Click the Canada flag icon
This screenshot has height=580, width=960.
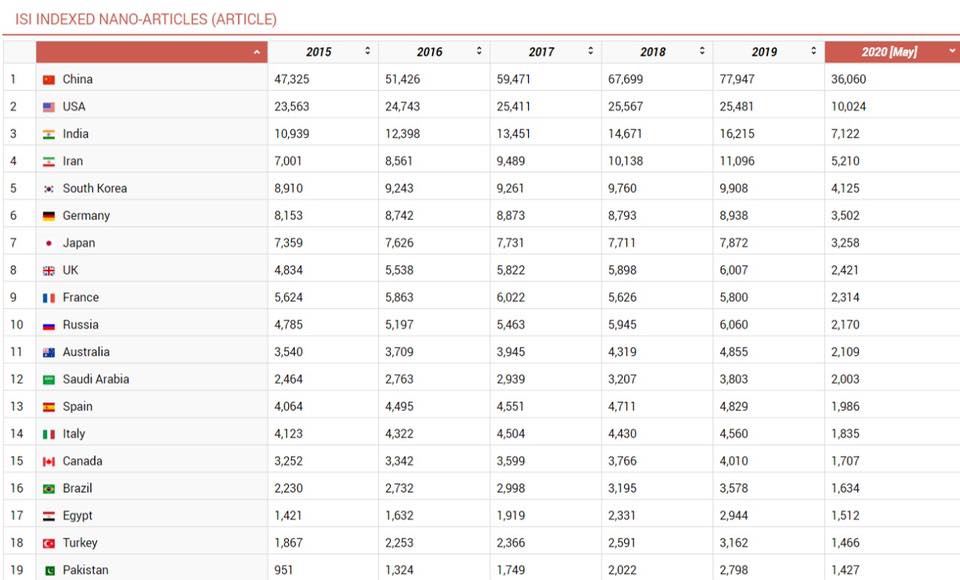click(x=48, y=462)
